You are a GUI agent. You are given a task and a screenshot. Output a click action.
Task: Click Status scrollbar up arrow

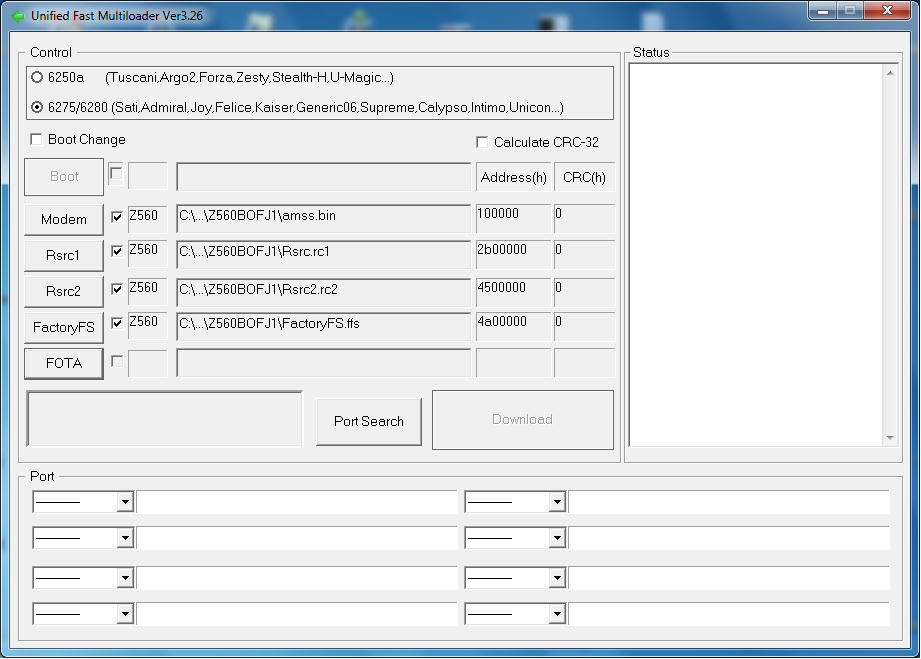(890, 73)
